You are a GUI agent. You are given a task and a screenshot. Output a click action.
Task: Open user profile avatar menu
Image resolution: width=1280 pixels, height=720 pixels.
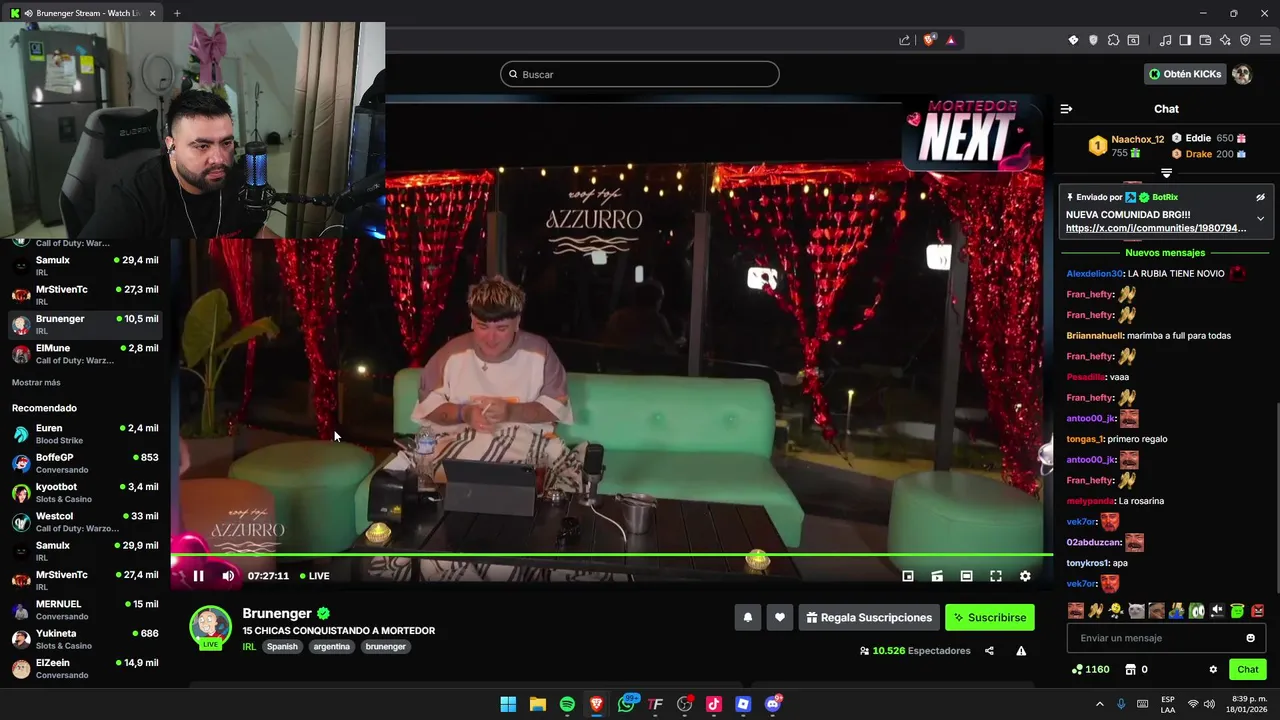click(x=1242, y=74)
